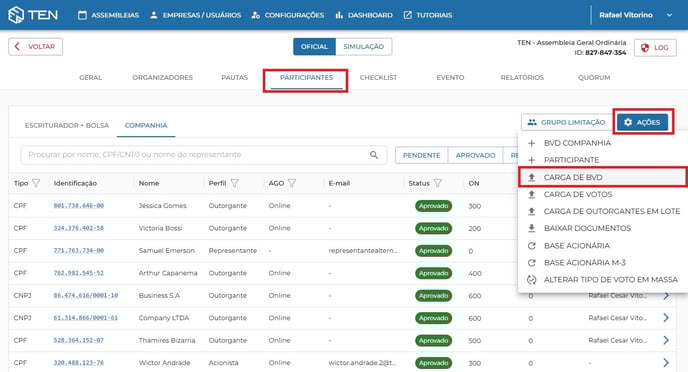This screenshot has width=688, height=372.
Task: Switch to the Geral tab
Action: (90, 78)
